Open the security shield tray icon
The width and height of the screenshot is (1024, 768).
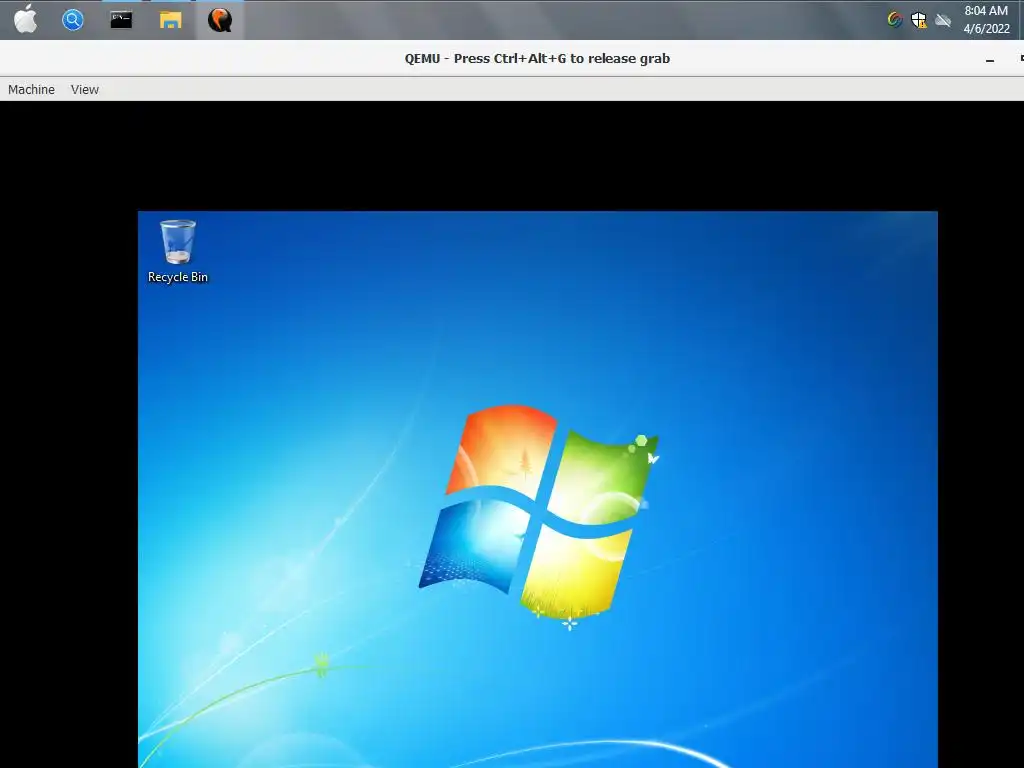[x=919, y=20]
